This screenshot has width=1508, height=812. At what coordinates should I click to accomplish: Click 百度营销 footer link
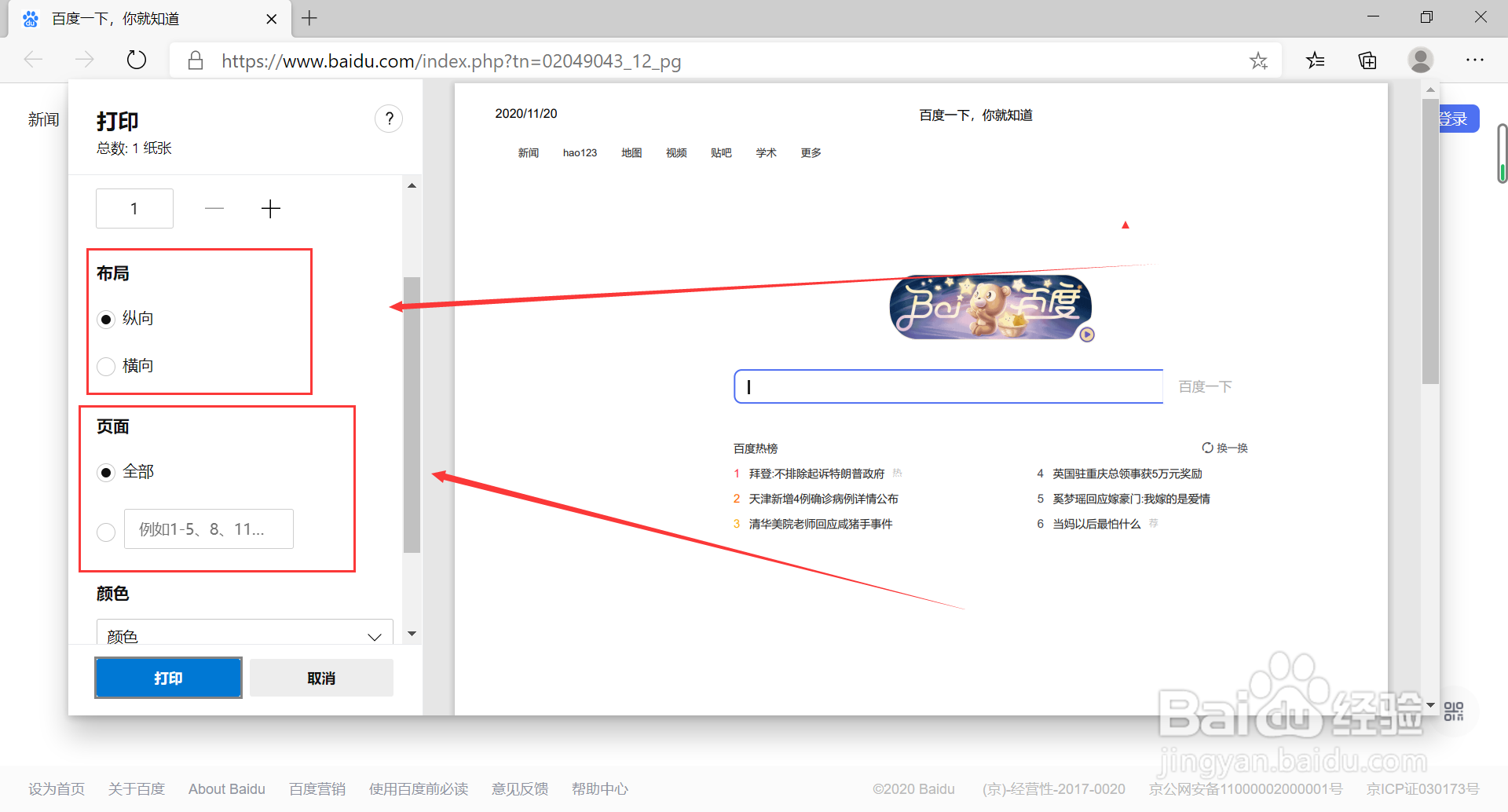click(x=317, y=788)
